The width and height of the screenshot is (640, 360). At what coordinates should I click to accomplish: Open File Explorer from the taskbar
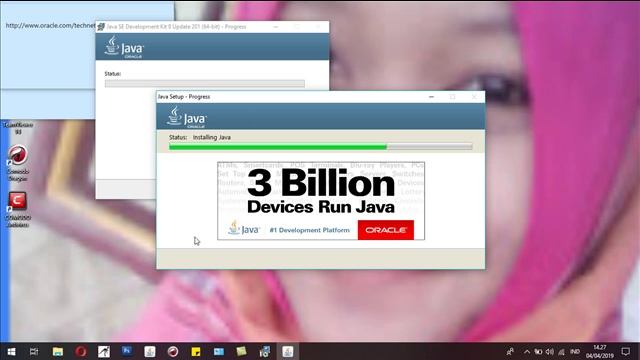[x=58, y=351]
